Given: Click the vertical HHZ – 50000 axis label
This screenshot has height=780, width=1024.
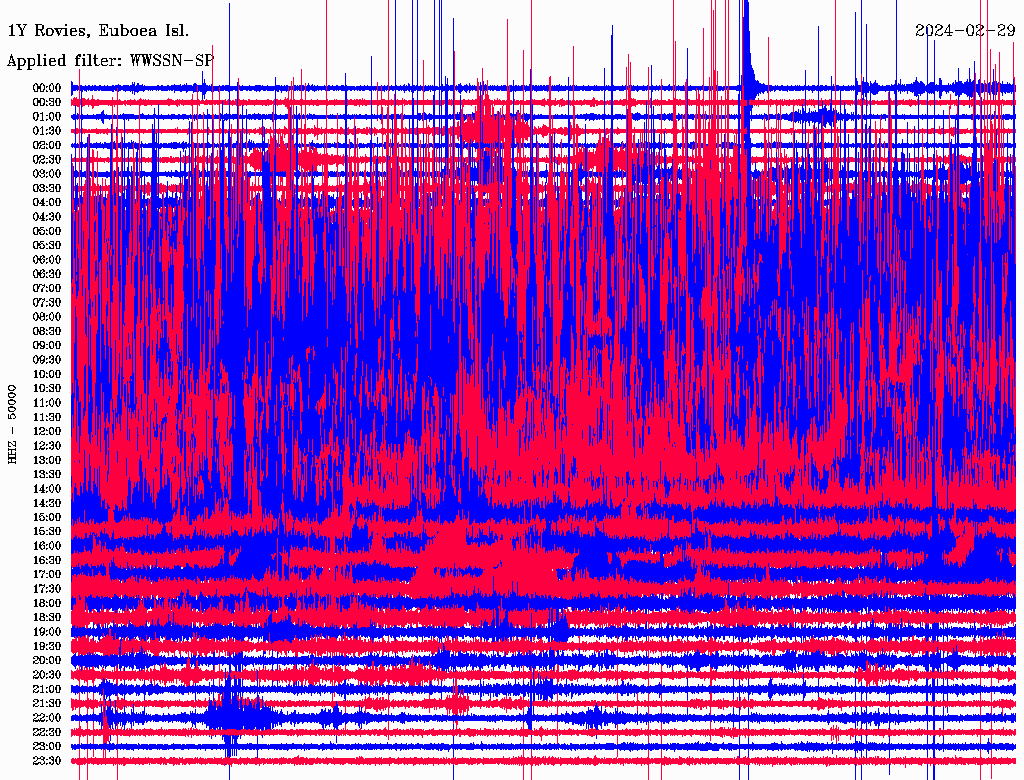Looking at the screenshot, I should [13, 424].
